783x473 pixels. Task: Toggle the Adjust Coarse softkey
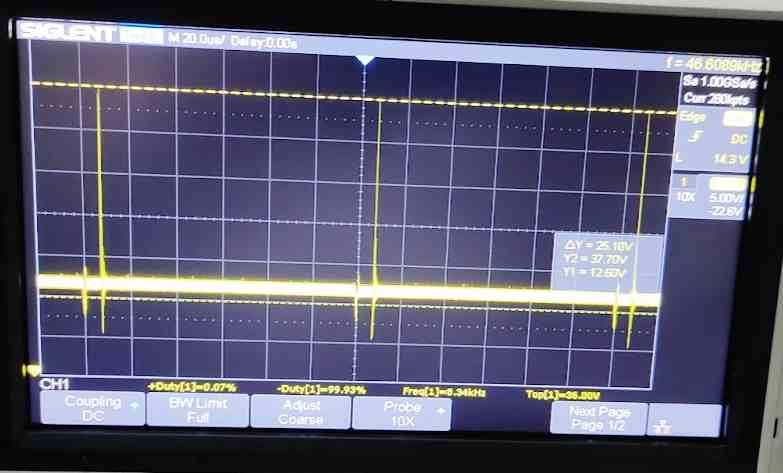click(301, 412)
